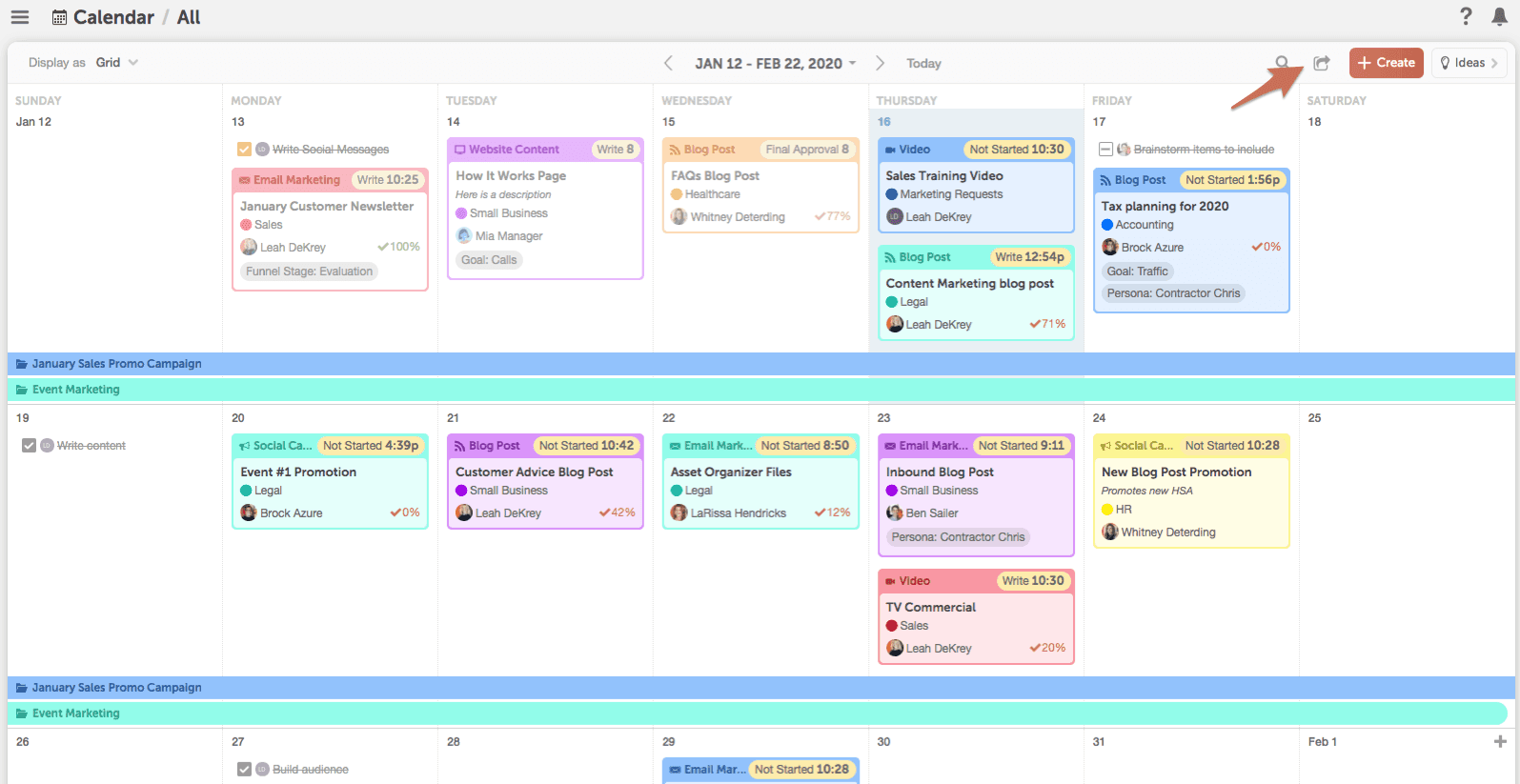Viewport: 1520px width, 784px height.
Task: Open Write 12:54p status on Content Marketing
Action: [x=1030, y=257]
